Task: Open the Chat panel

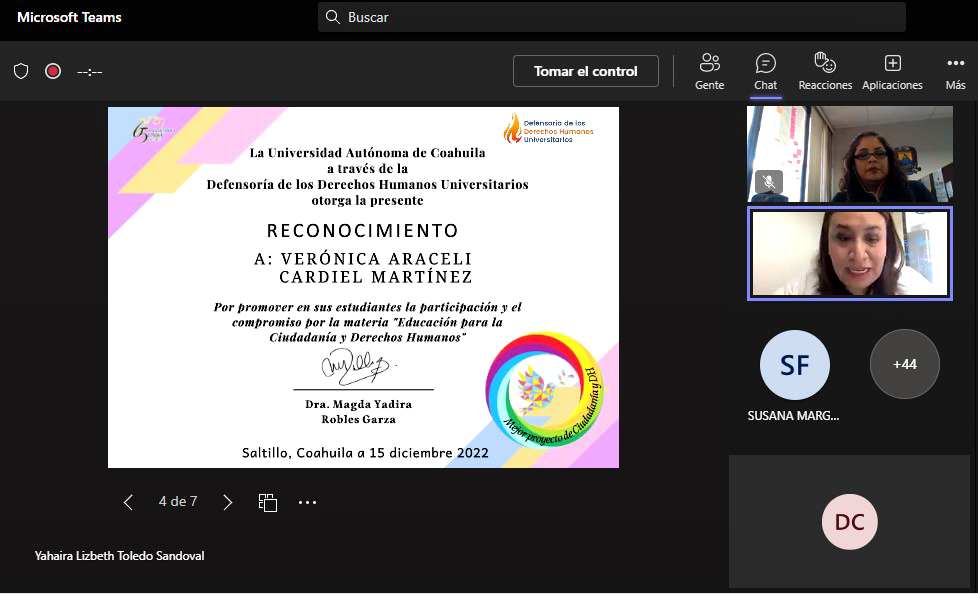Action: (765, 71)
